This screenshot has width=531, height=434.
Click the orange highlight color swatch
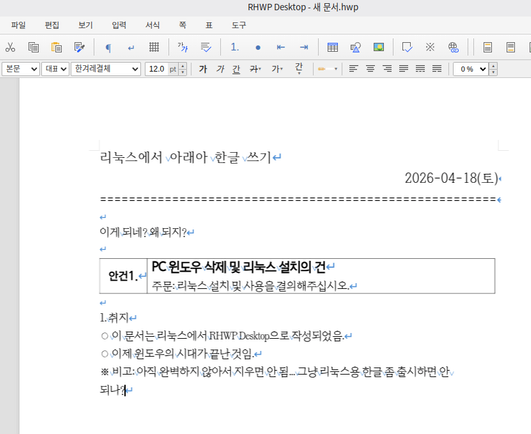click(322, 69)
